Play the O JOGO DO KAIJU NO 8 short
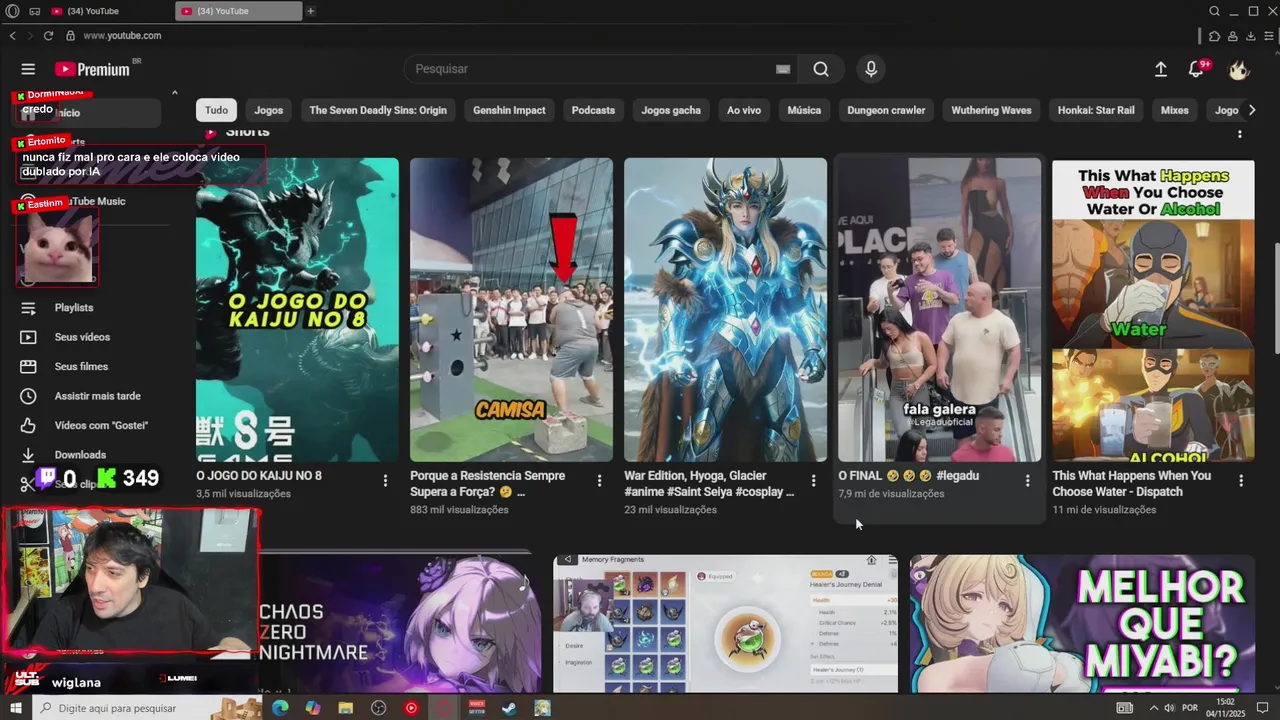1280x720 pixels. (297, 310)
